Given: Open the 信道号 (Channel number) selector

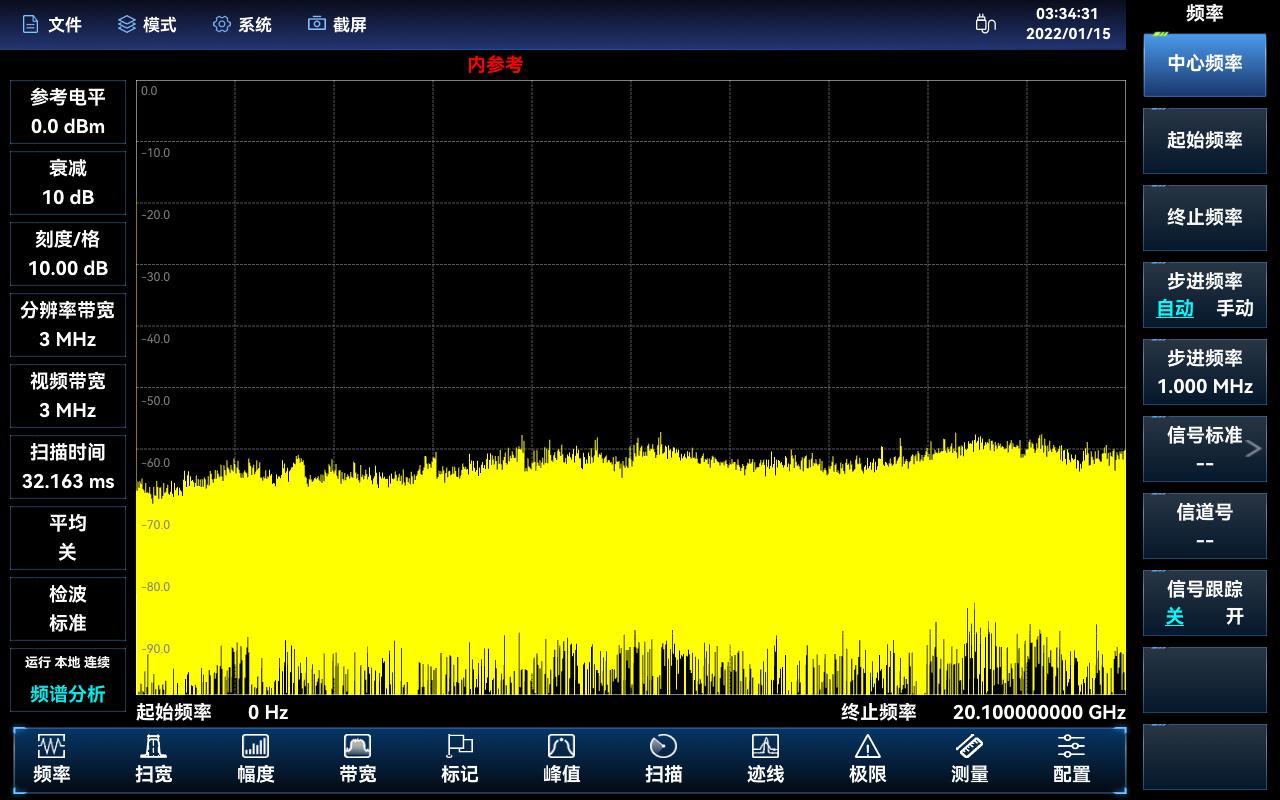Looking at the screenshot, I should pos(1204,526).
